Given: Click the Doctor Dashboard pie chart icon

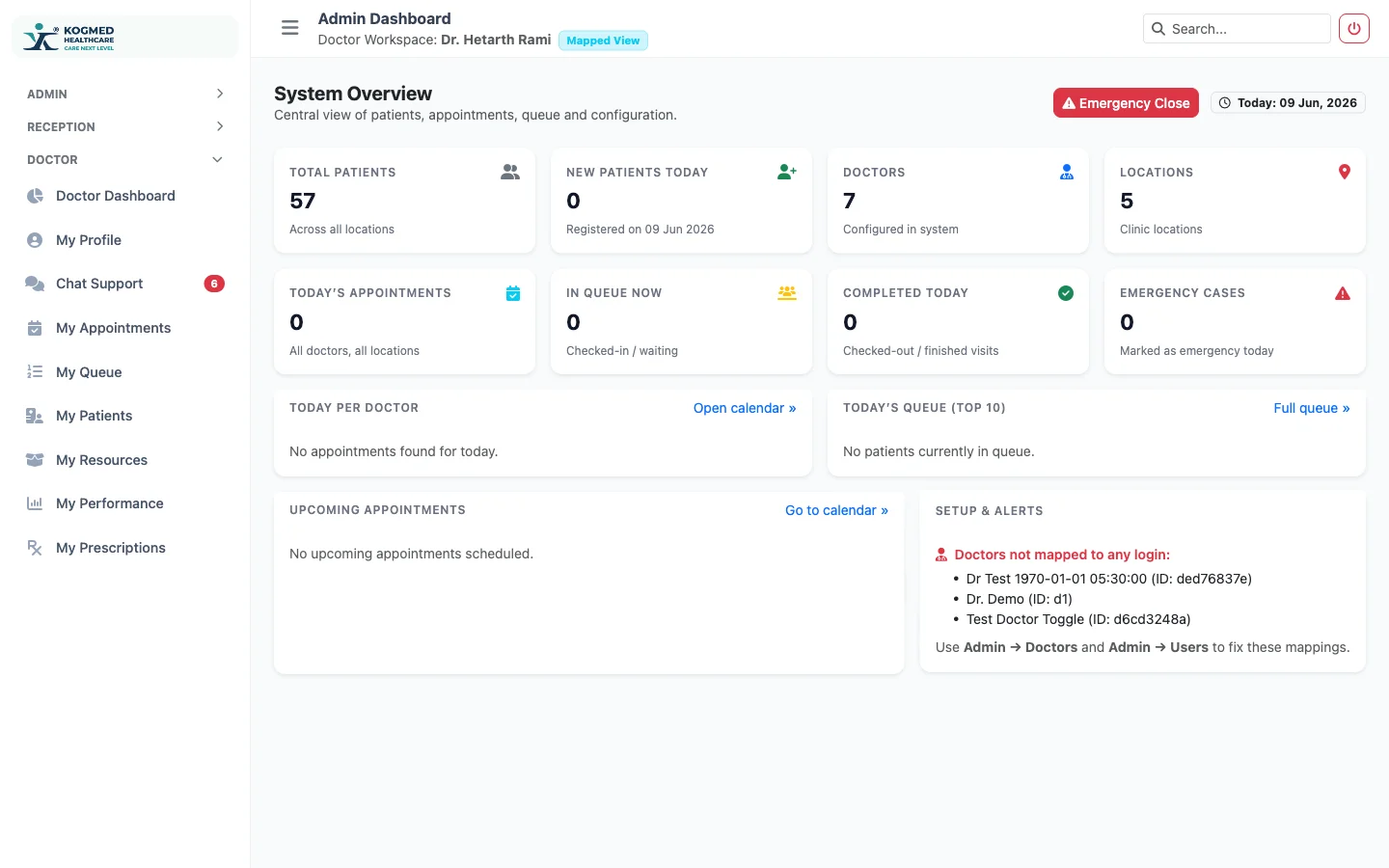Looking at the screenshot, I should point(35,196).
